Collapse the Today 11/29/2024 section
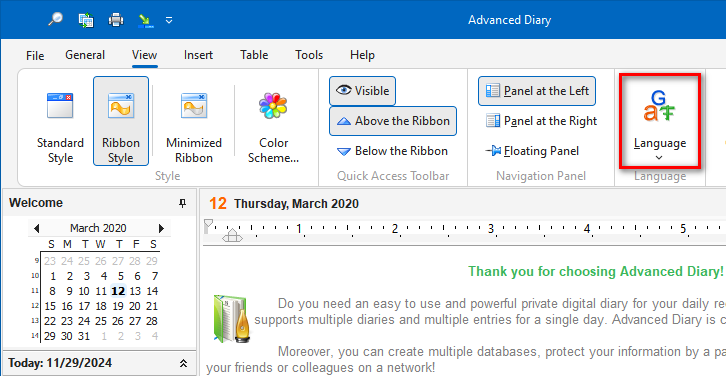726x376 pixels. [x=183, y=363]
